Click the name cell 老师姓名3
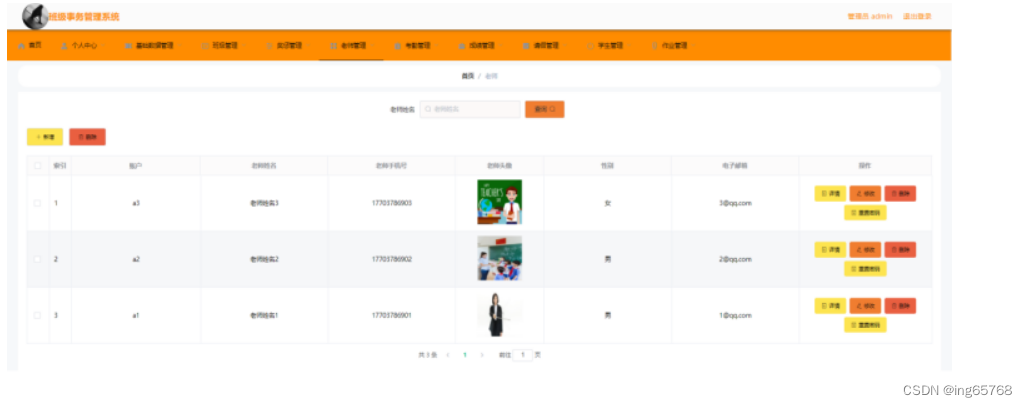Viewport: 1027px width, 407px height. (x=264, y=203)
